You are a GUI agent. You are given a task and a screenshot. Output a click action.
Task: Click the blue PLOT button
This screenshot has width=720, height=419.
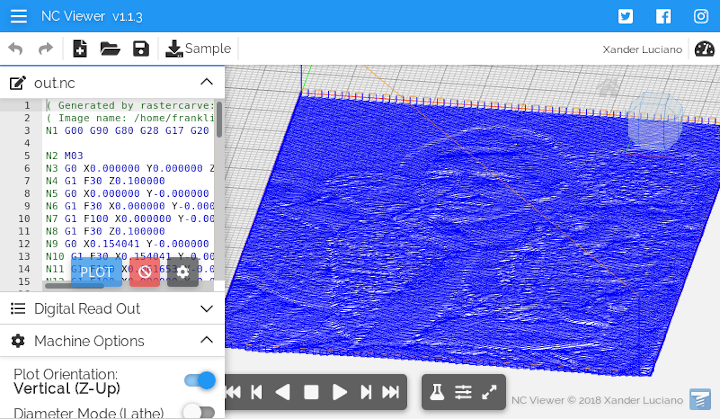coord(96,272)
